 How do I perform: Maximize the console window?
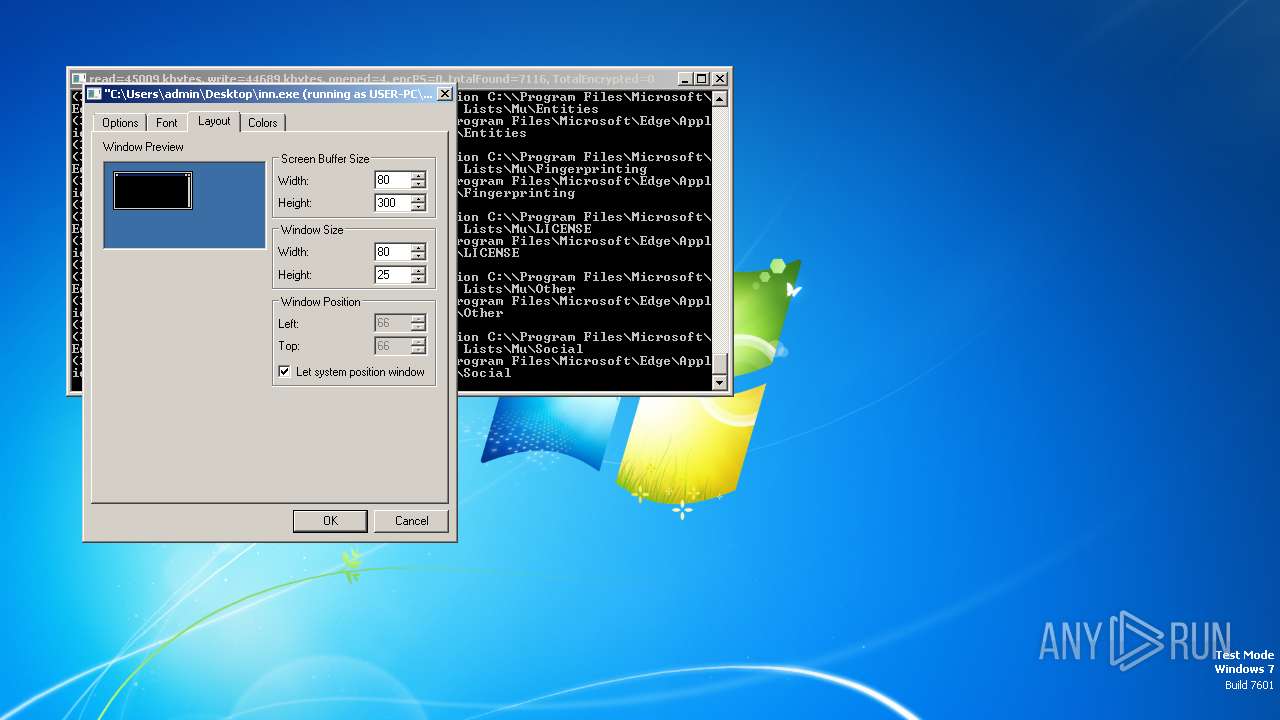pos(702,78)
